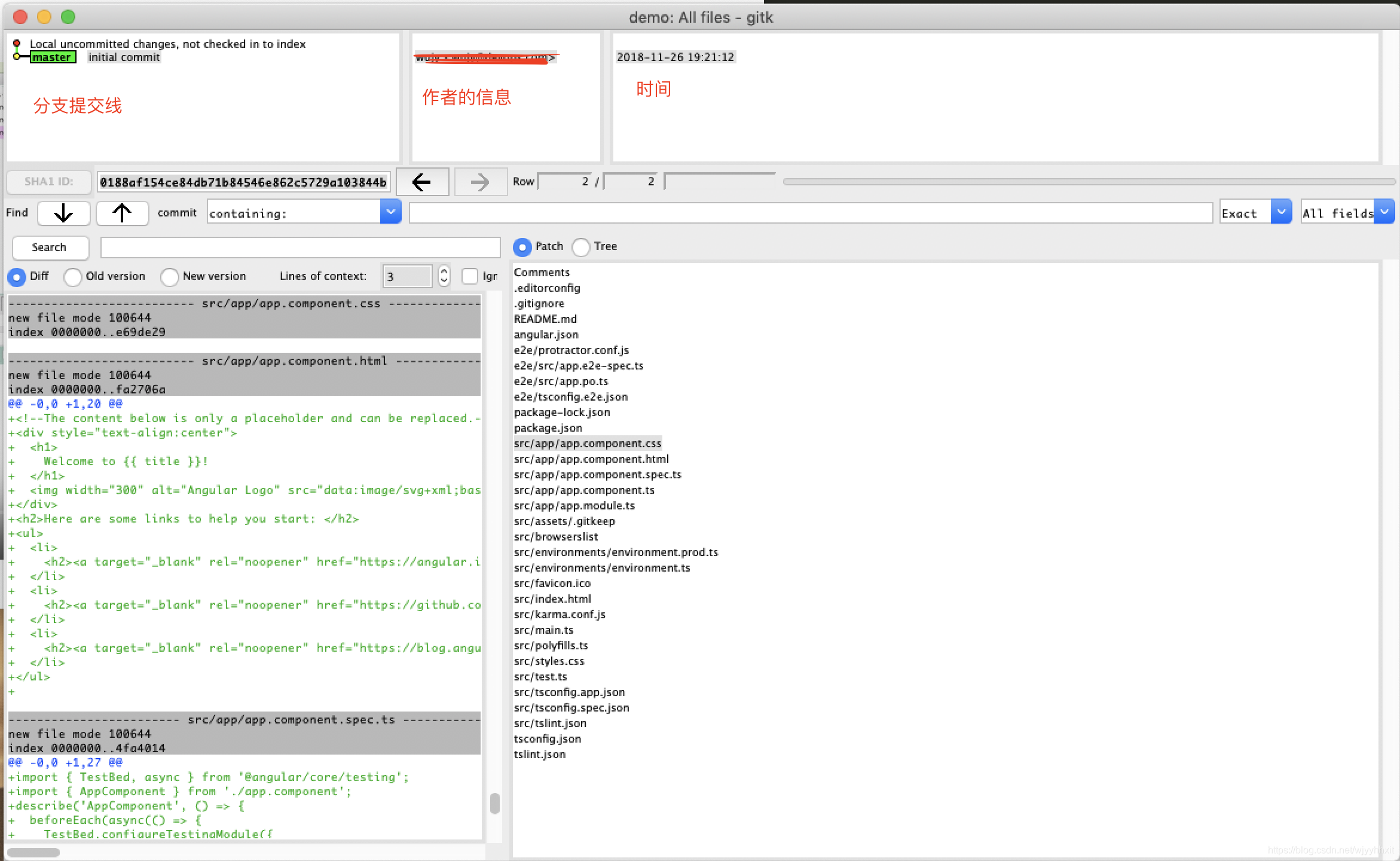
Task: Open the 'containing:' find type dropdown
Action: [390, 212]
